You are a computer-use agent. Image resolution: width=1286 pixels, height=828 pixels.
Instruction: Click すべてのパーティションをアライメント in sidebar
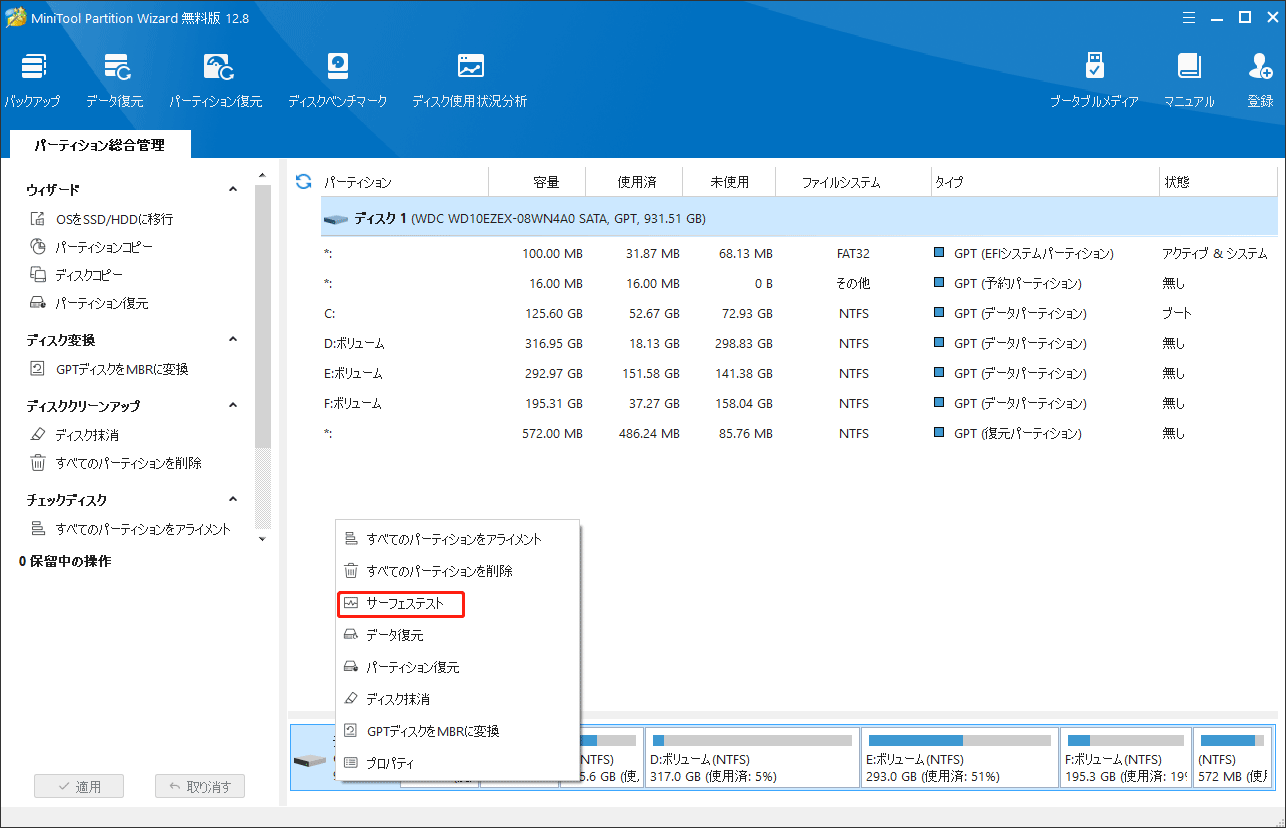tap(130, 529)
